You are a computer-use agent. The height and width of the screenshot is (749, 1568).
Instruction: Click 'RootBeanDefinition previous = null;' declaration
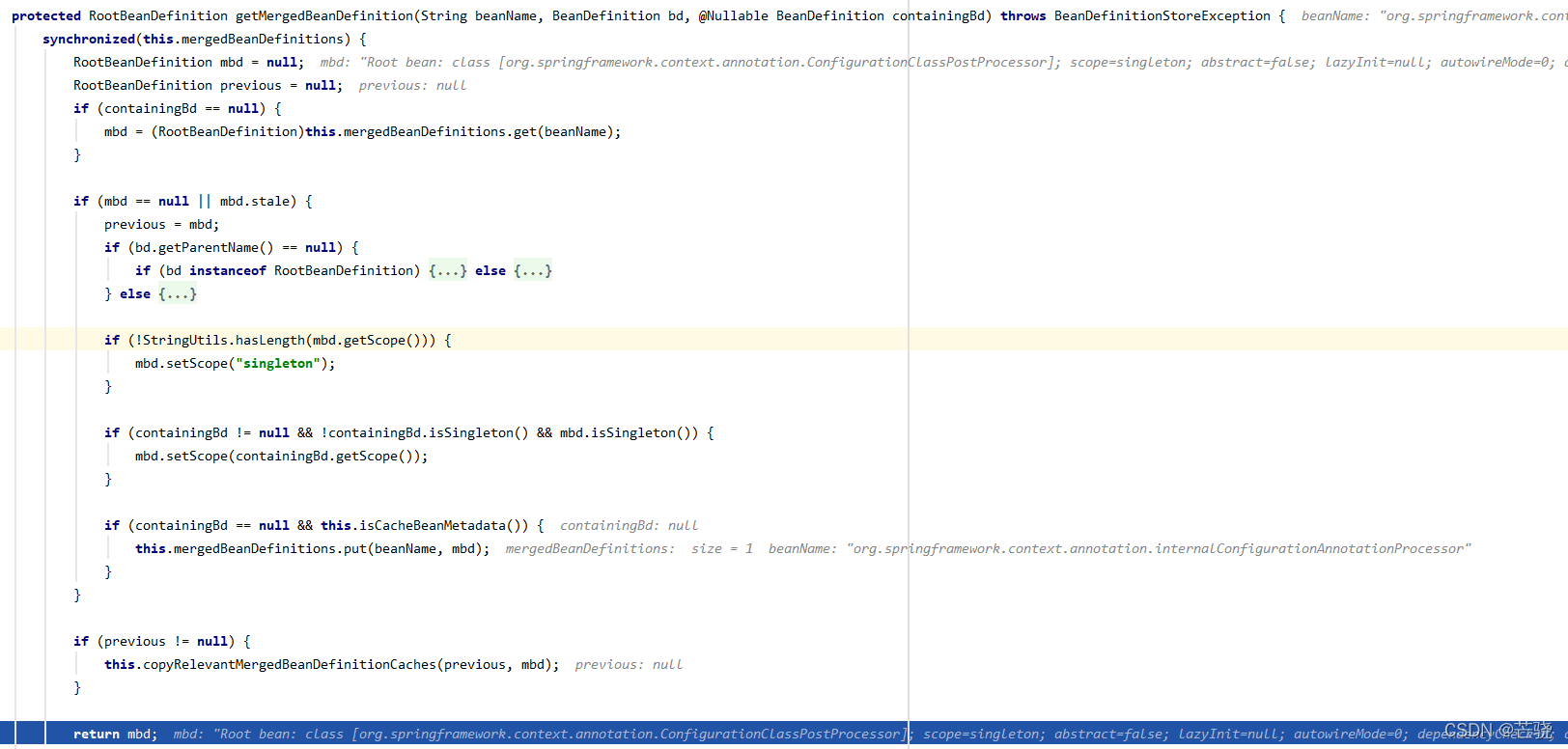pyautogui.click(x=209, y=86)
